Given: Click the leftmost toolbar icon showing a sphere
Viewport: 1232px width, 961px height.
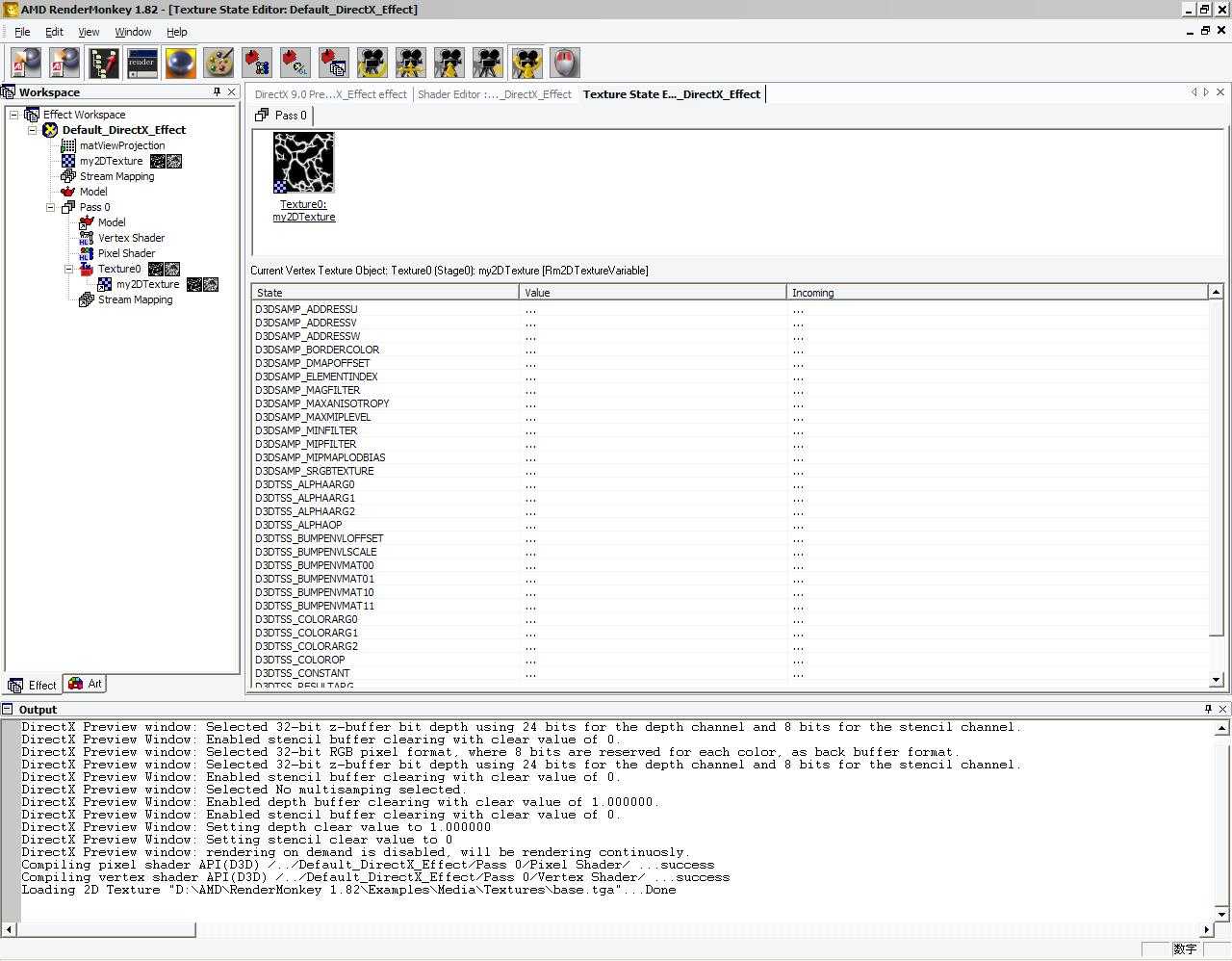Looking at the screenshot, I should point(26,63).
